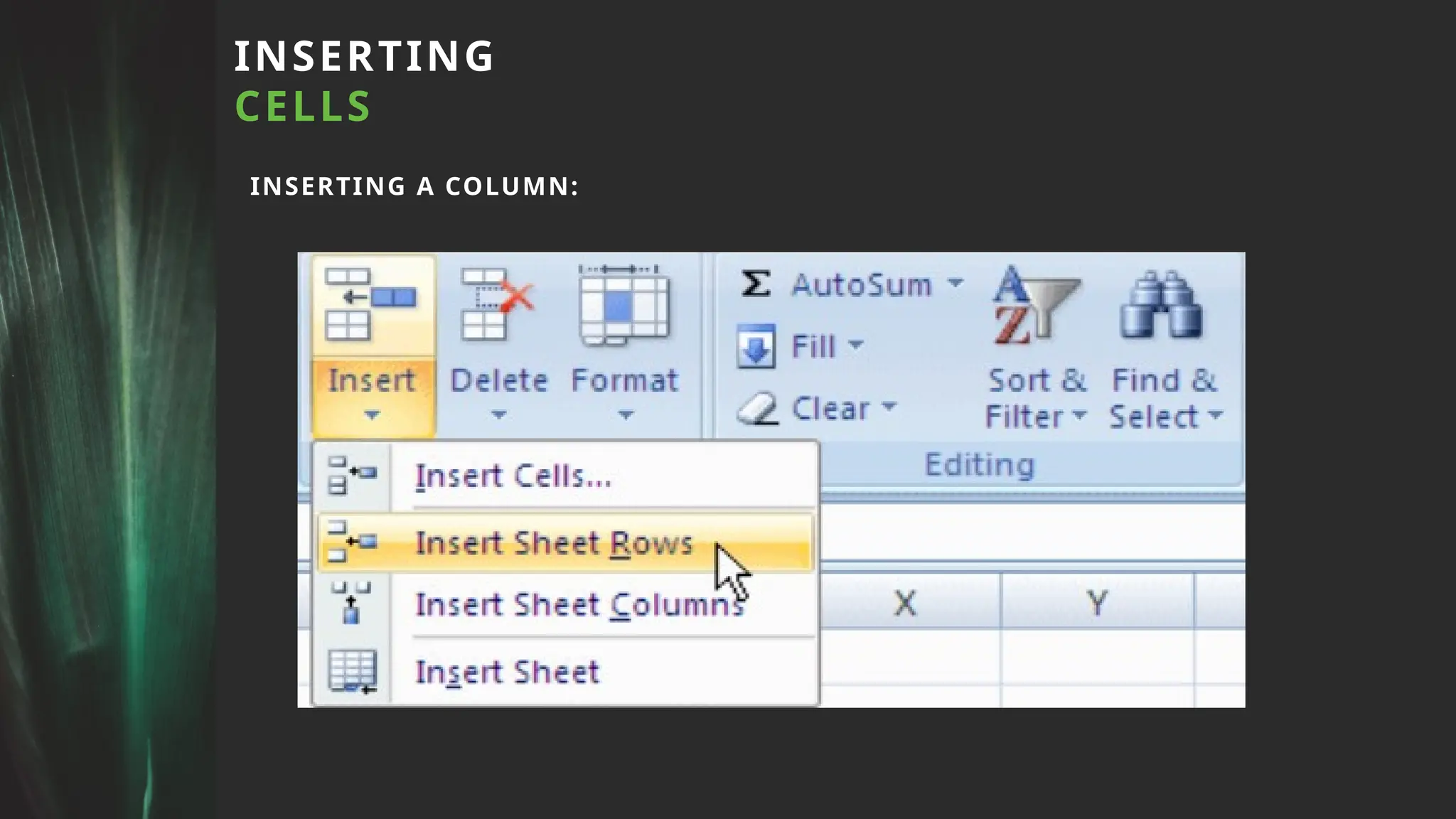Select column Y header
Screen dimensions: 1456x819
point(1097,602)
